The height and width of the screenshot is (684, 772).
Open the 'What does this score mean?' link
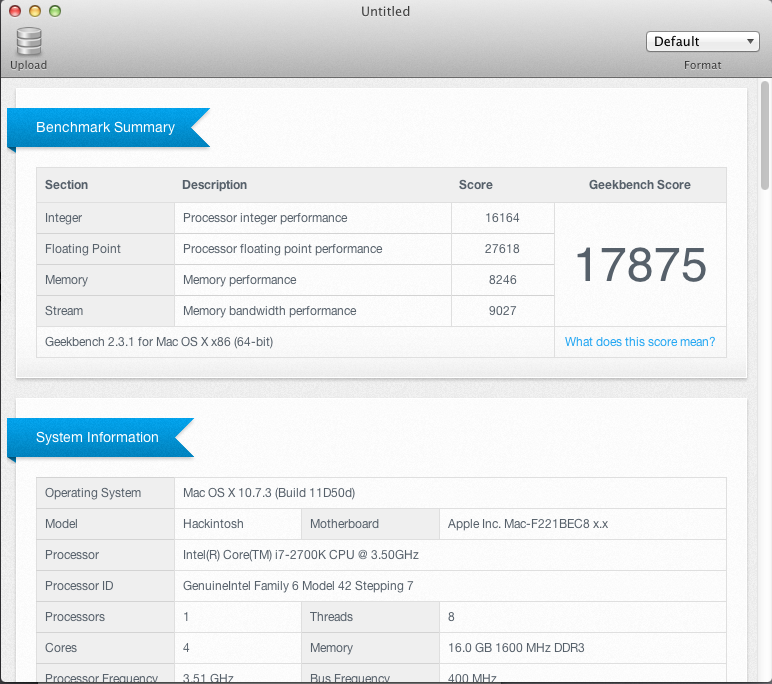coord(640,342)
